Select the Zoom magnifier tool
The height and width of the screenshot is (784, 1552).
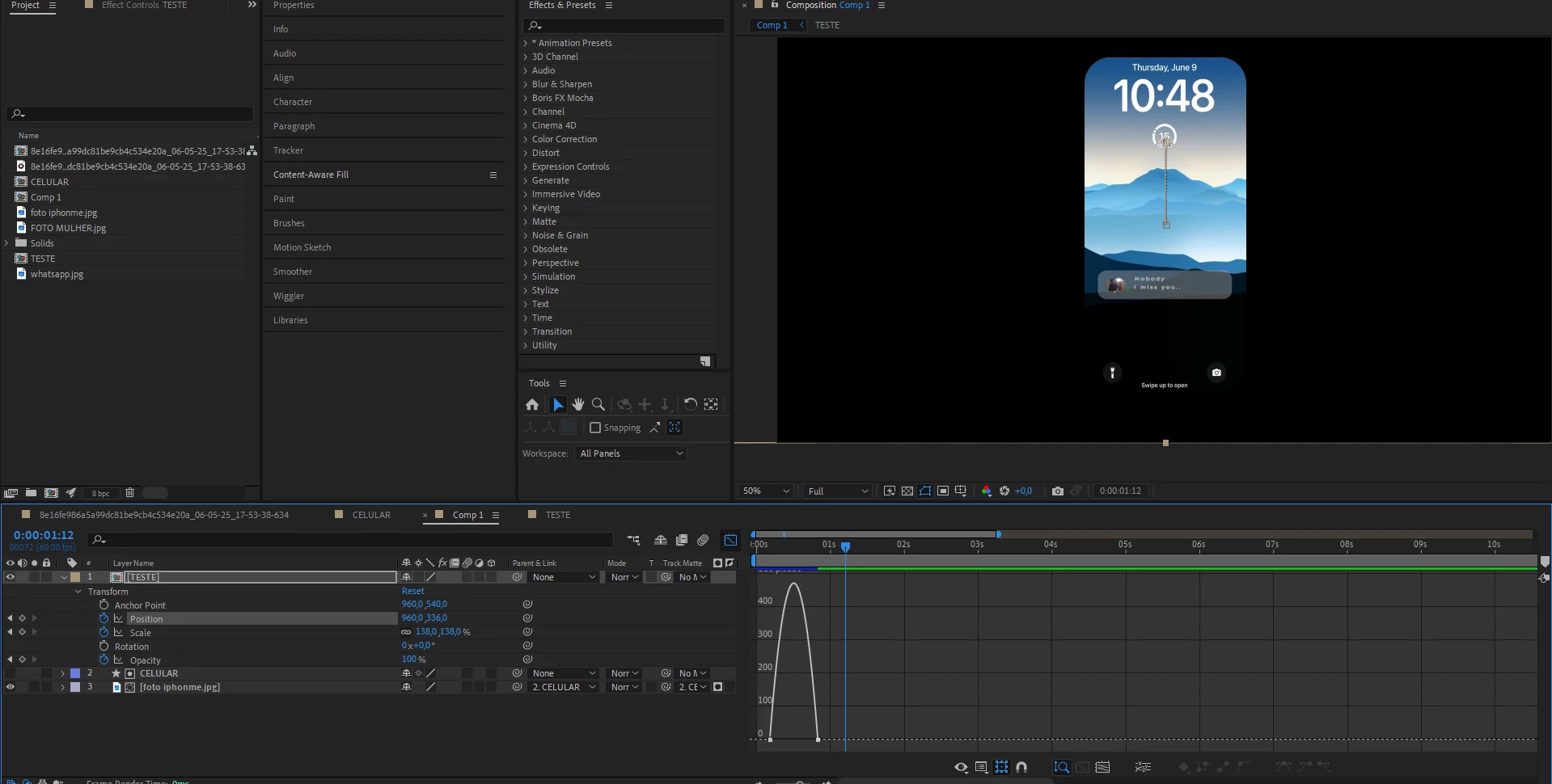click(598, 404)
